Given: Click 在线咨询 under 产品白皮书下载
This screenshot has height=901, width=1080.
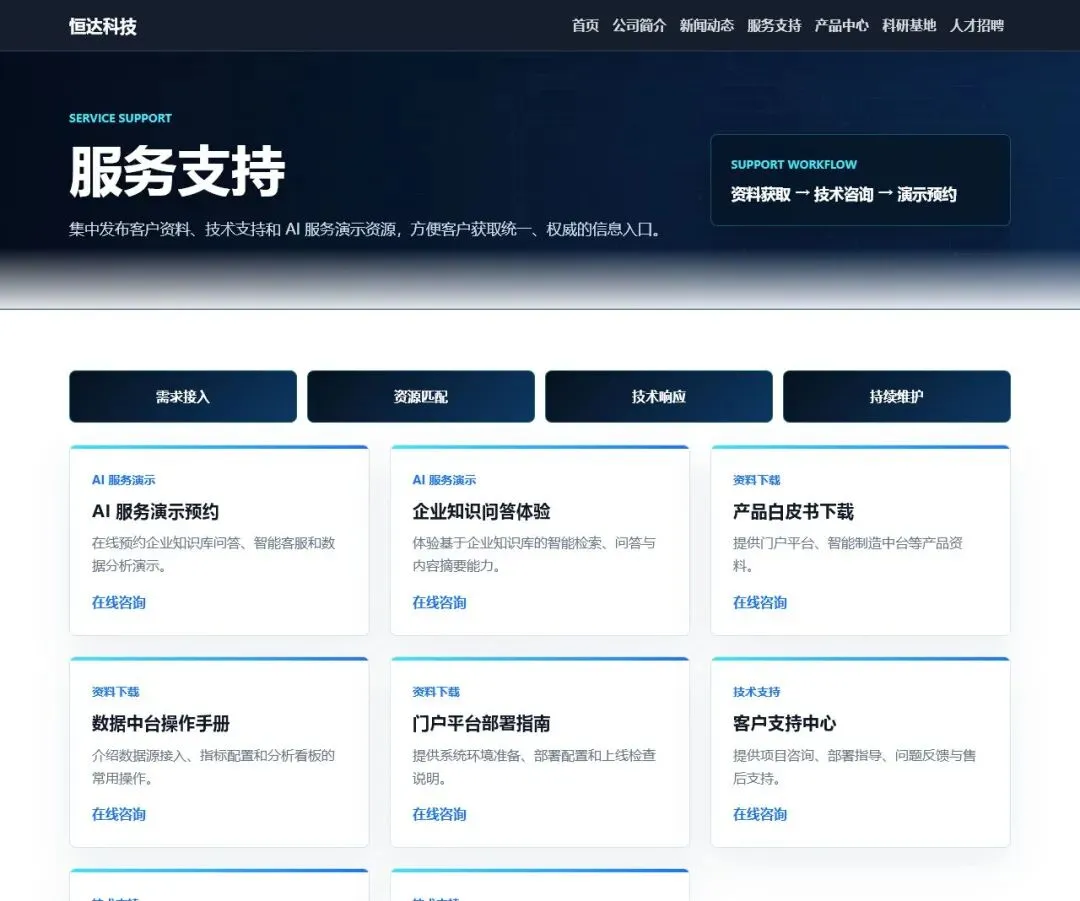Looking at the screenshot, I should [760, 603].
